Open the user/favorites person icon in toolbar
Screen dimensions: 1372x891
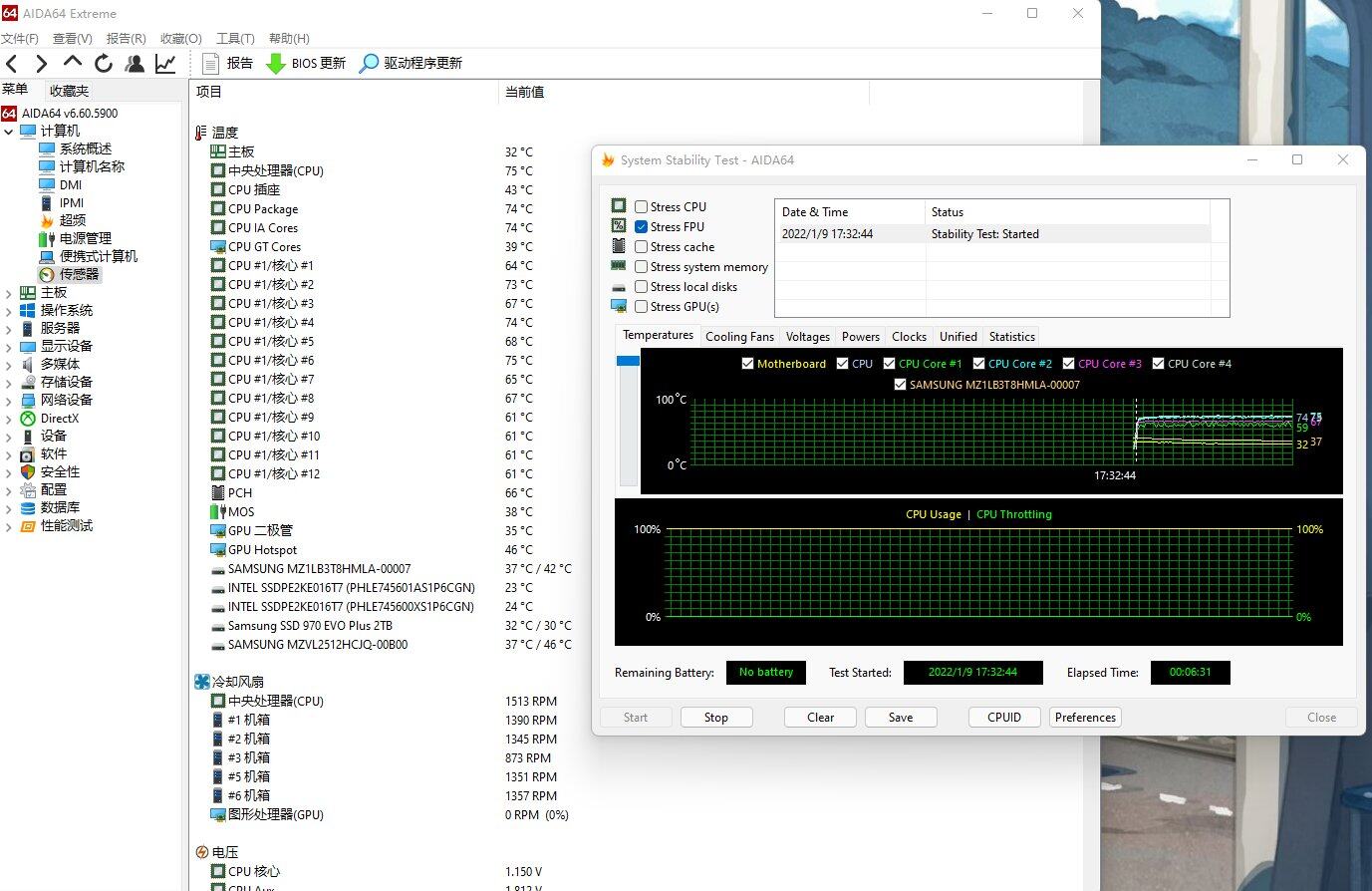[x=135, y=64]
